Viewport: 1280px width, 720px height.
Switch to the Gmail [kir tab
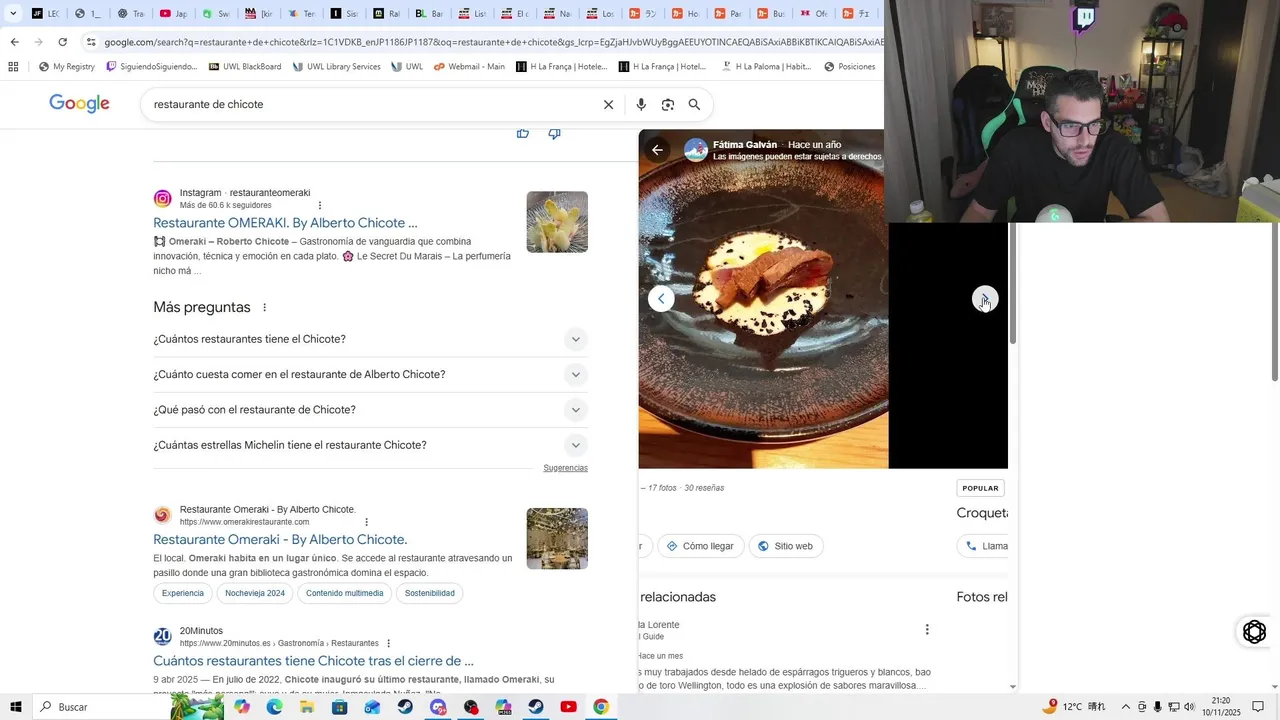click(x=259, y=14)
